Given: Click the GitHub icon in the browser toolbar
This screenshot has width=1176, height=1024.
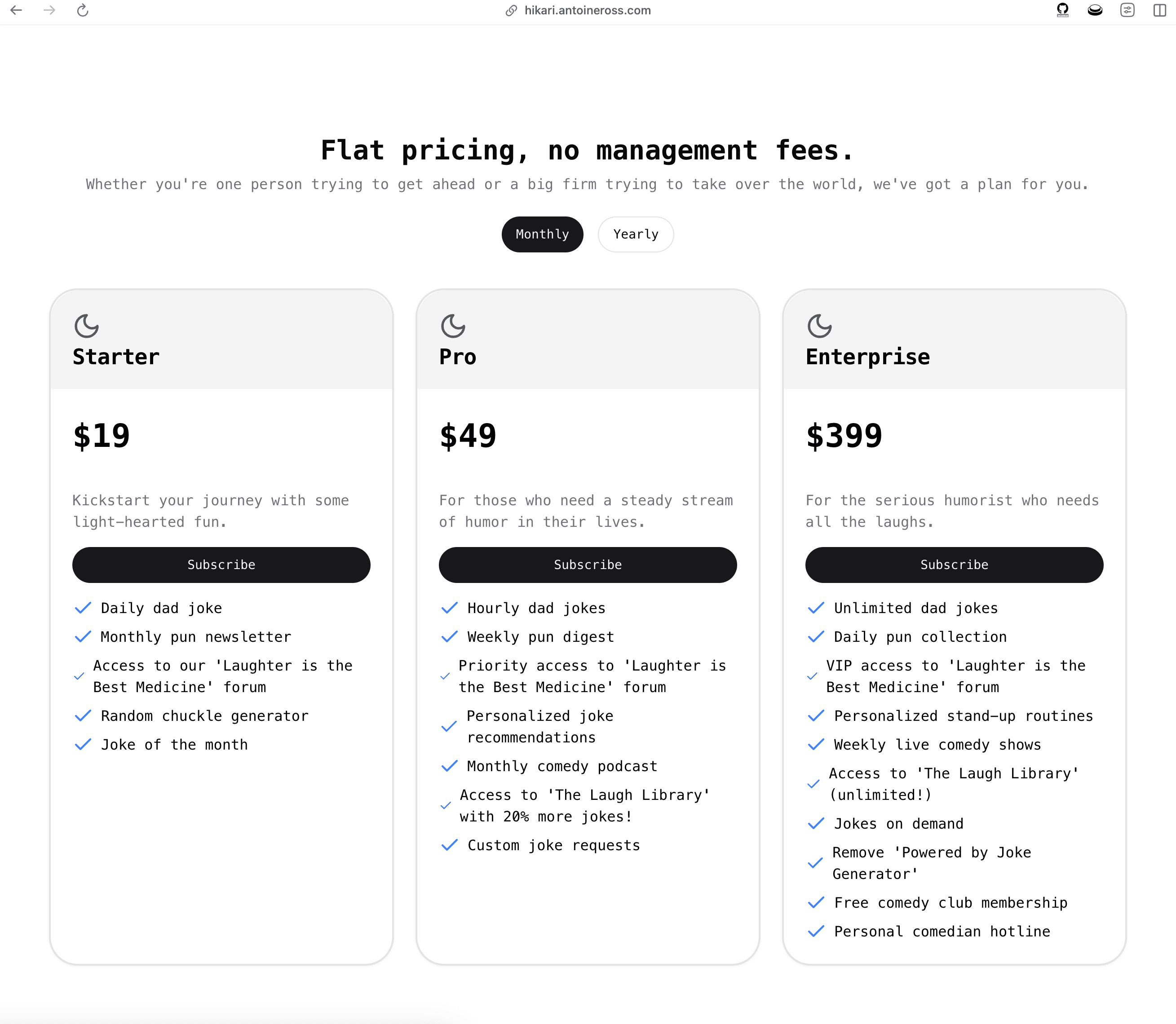Looking at the screenshot, I should pos(1062,10).
